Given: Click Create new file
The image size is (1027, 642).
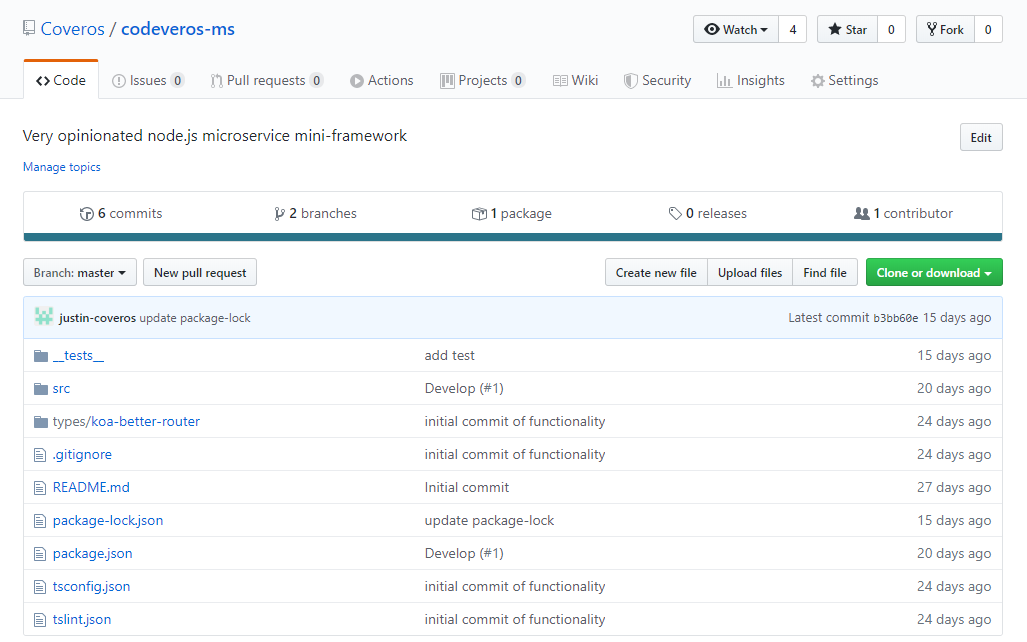Looking at the screenshot, I should point(656,273).
